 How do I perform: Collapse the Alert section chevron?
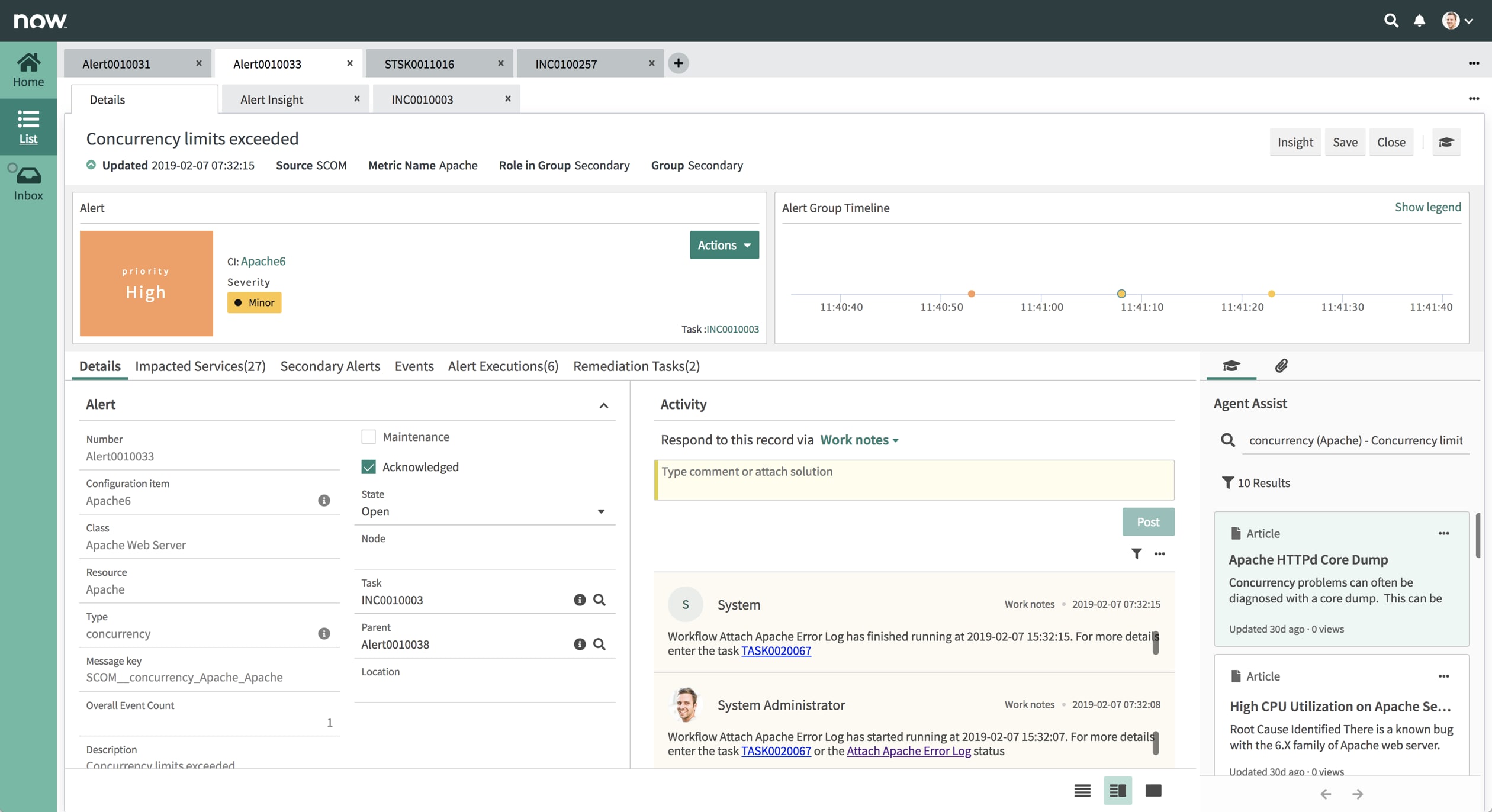[x=603, y=405]
